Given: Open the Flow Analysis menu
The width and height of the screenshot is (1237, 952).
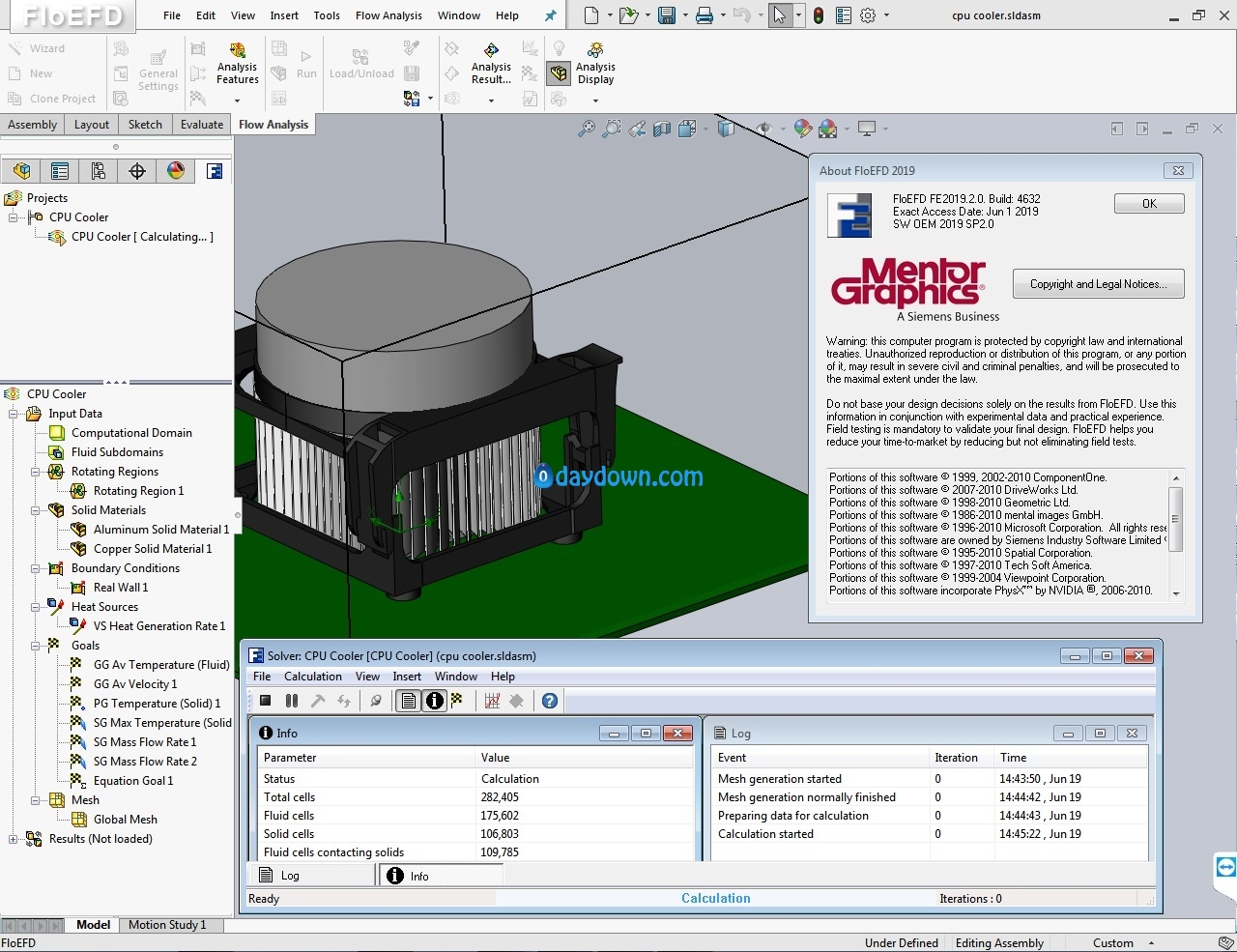Looking at the screenshot, I should pyautogui.click(x=388, y=15).
